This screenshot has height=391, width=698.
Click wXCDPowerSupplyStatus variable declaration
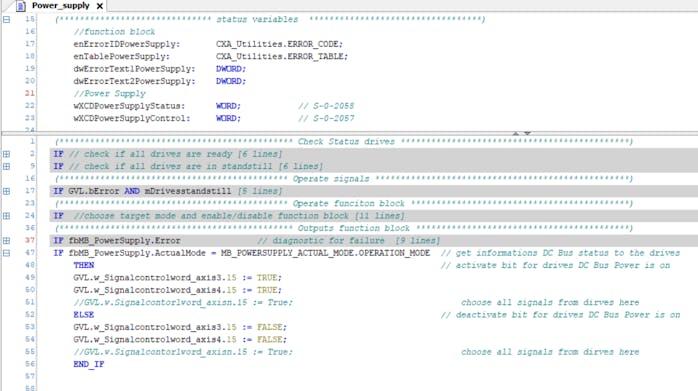click(129, 106)
